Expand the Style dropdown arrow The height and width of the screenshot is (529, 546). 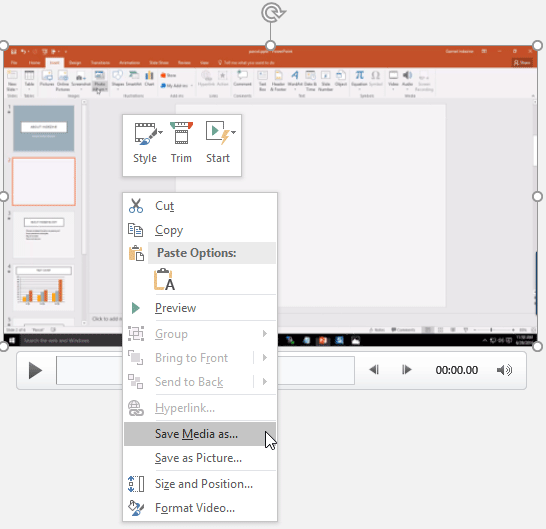point(160,132)
